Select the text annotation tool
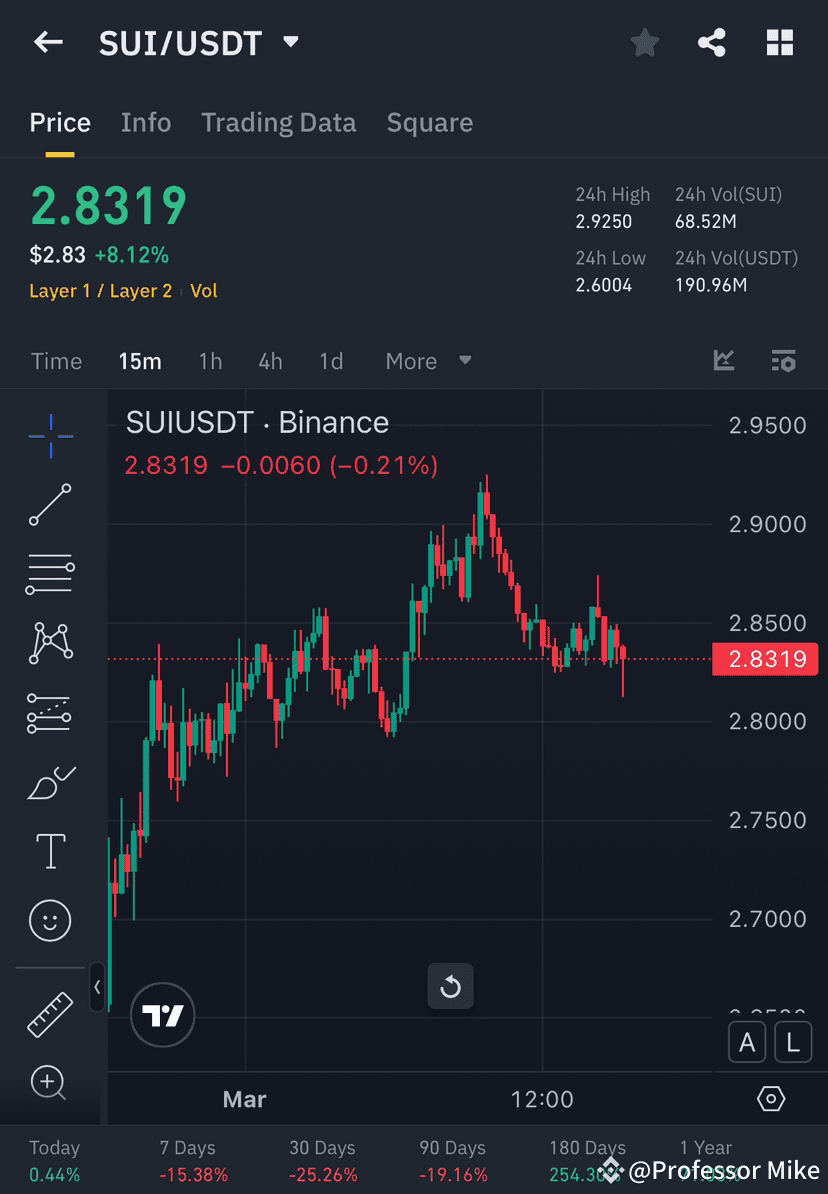Viewport: 828px width, 1194px height. point(50,851)
